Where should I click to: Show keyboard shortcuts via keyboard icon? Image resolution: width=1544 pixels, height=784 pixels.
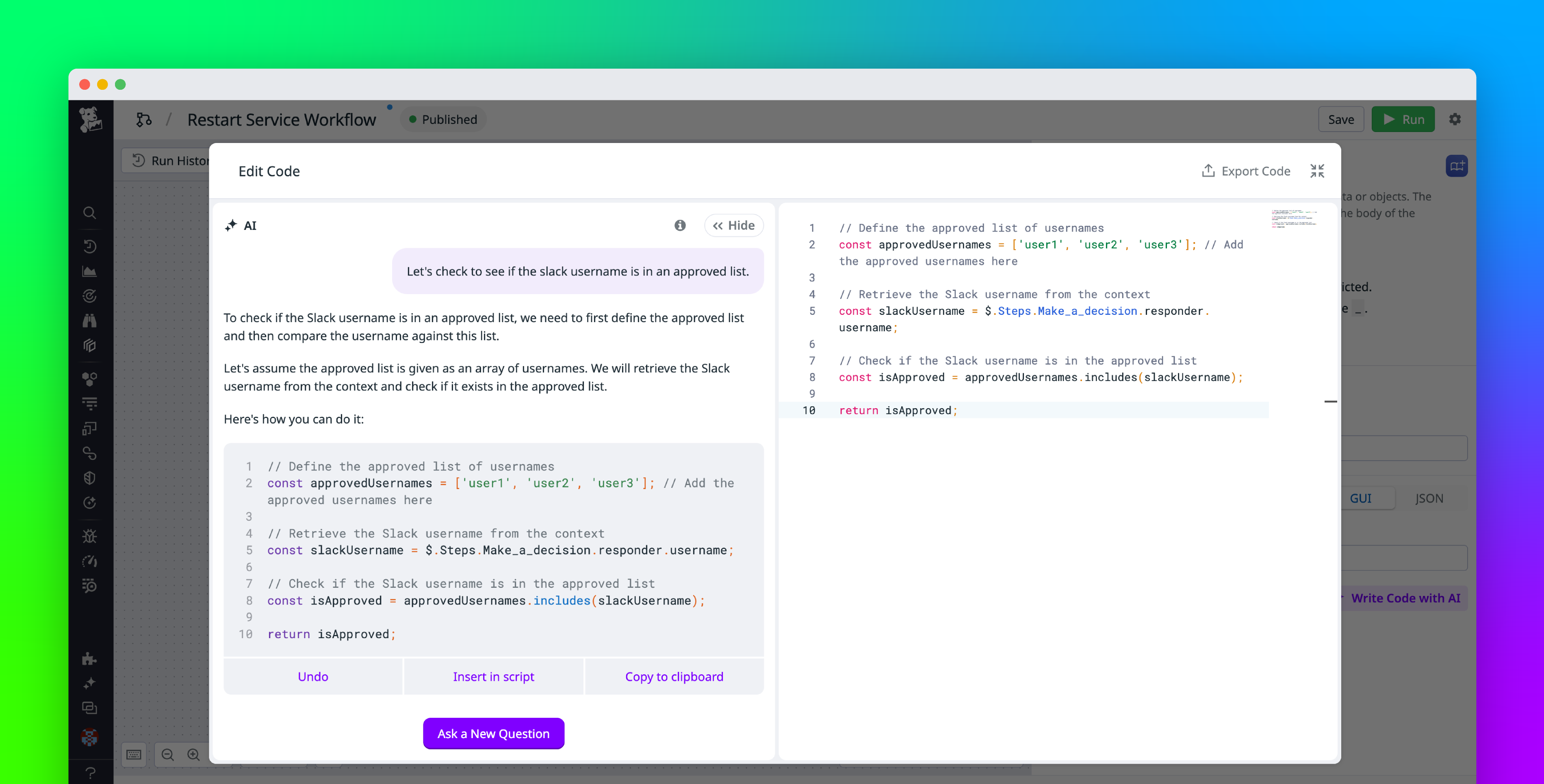click(x=134, y=755)
